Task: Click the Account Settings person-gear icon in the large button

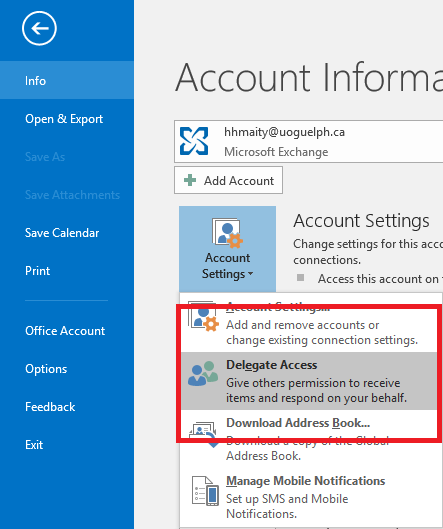Action: click(227, 233)
